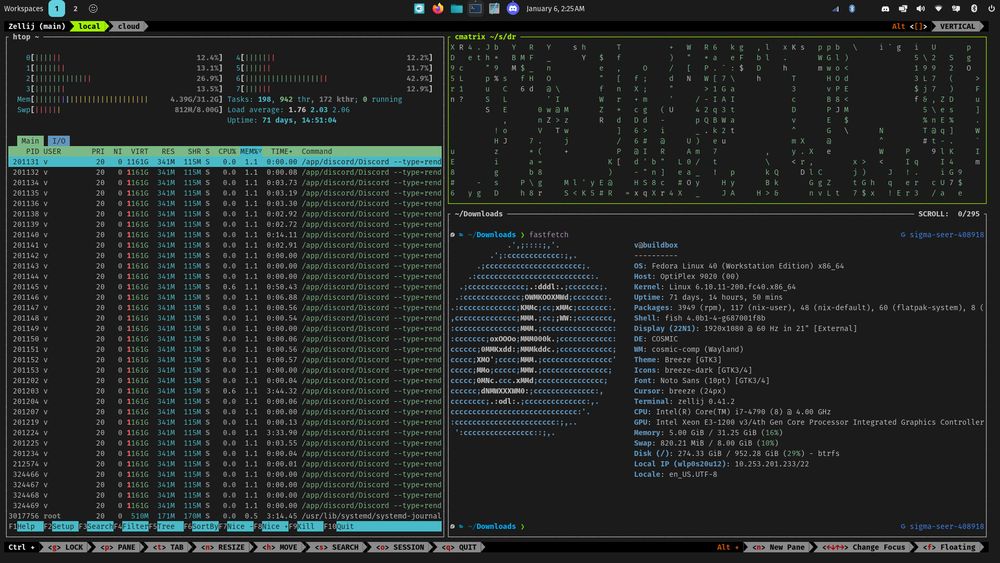The image size is (1000, 563).
Task: Open the text editor panel icon
Action: coord(494,8)
